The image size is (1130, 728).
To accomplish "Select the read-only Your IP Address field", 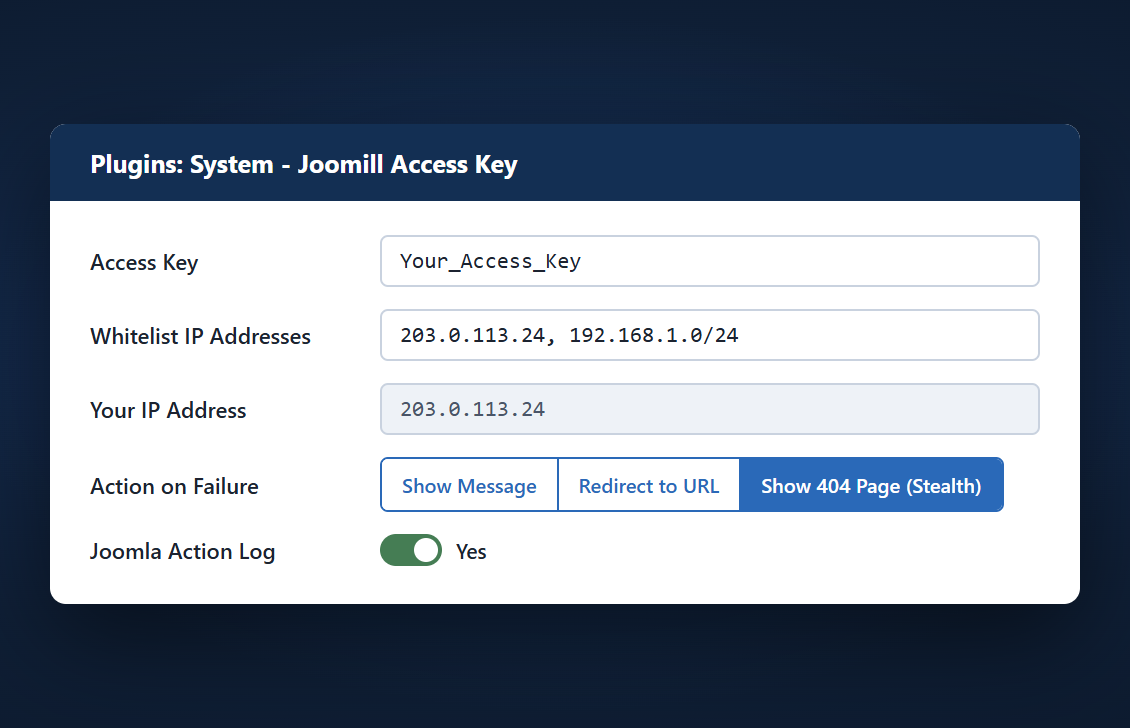I will pos(709,409).
